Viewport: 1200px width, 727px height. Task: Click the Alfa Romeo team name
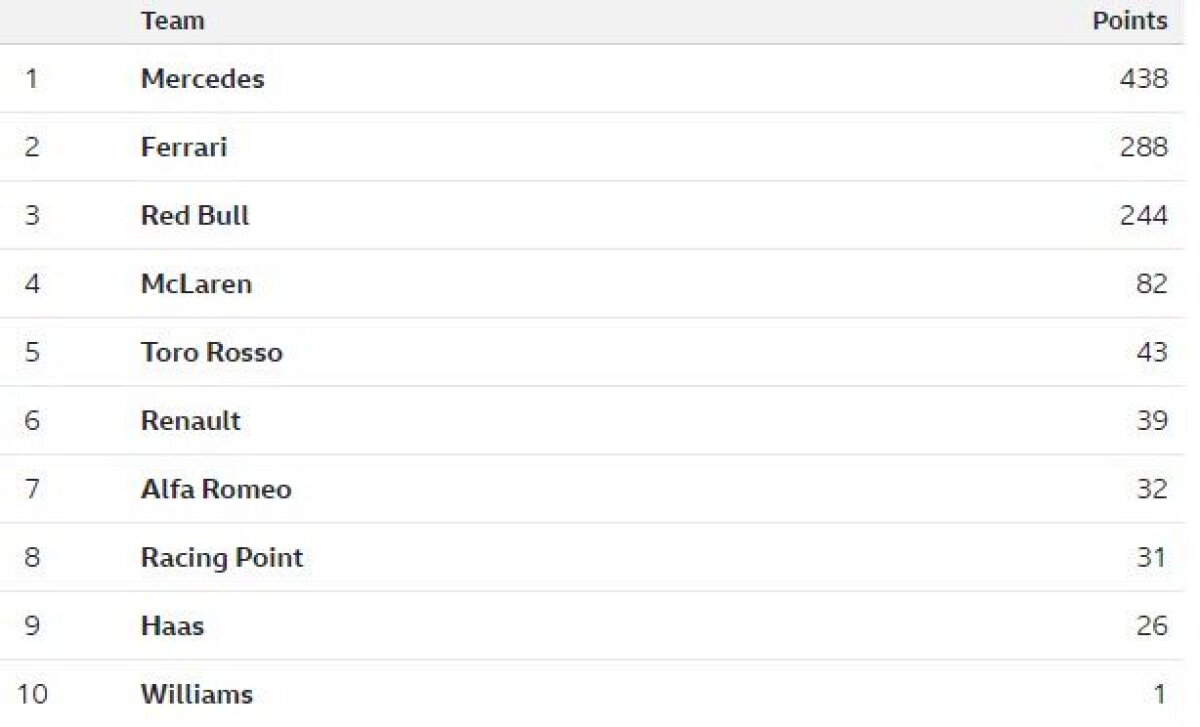tap(216, 489)
